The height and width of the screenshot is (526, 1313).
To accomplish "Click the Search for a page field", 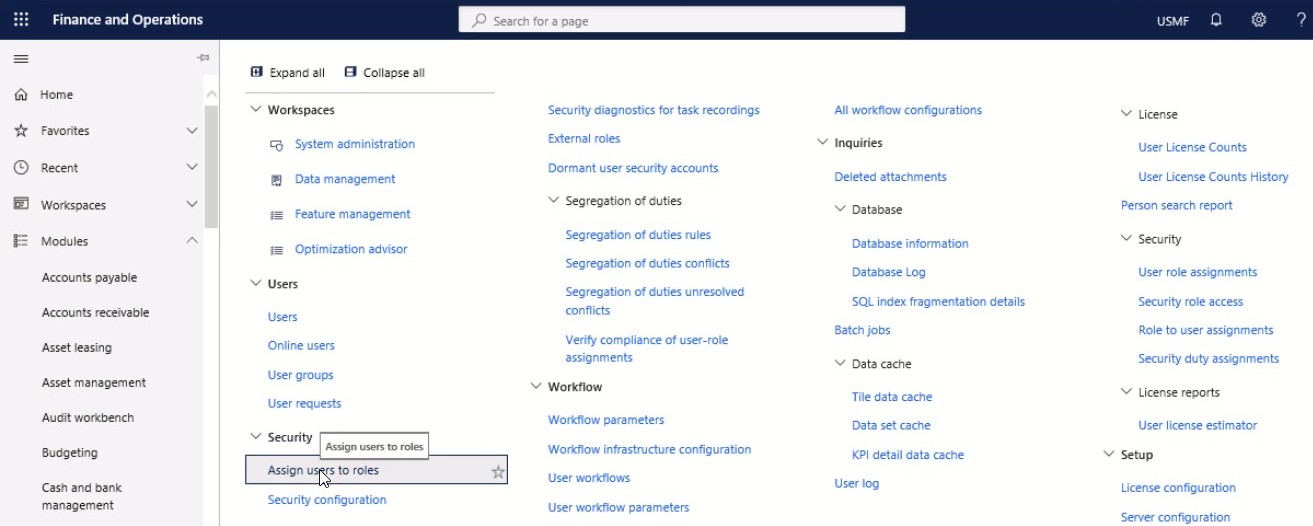I will [681, 20].
